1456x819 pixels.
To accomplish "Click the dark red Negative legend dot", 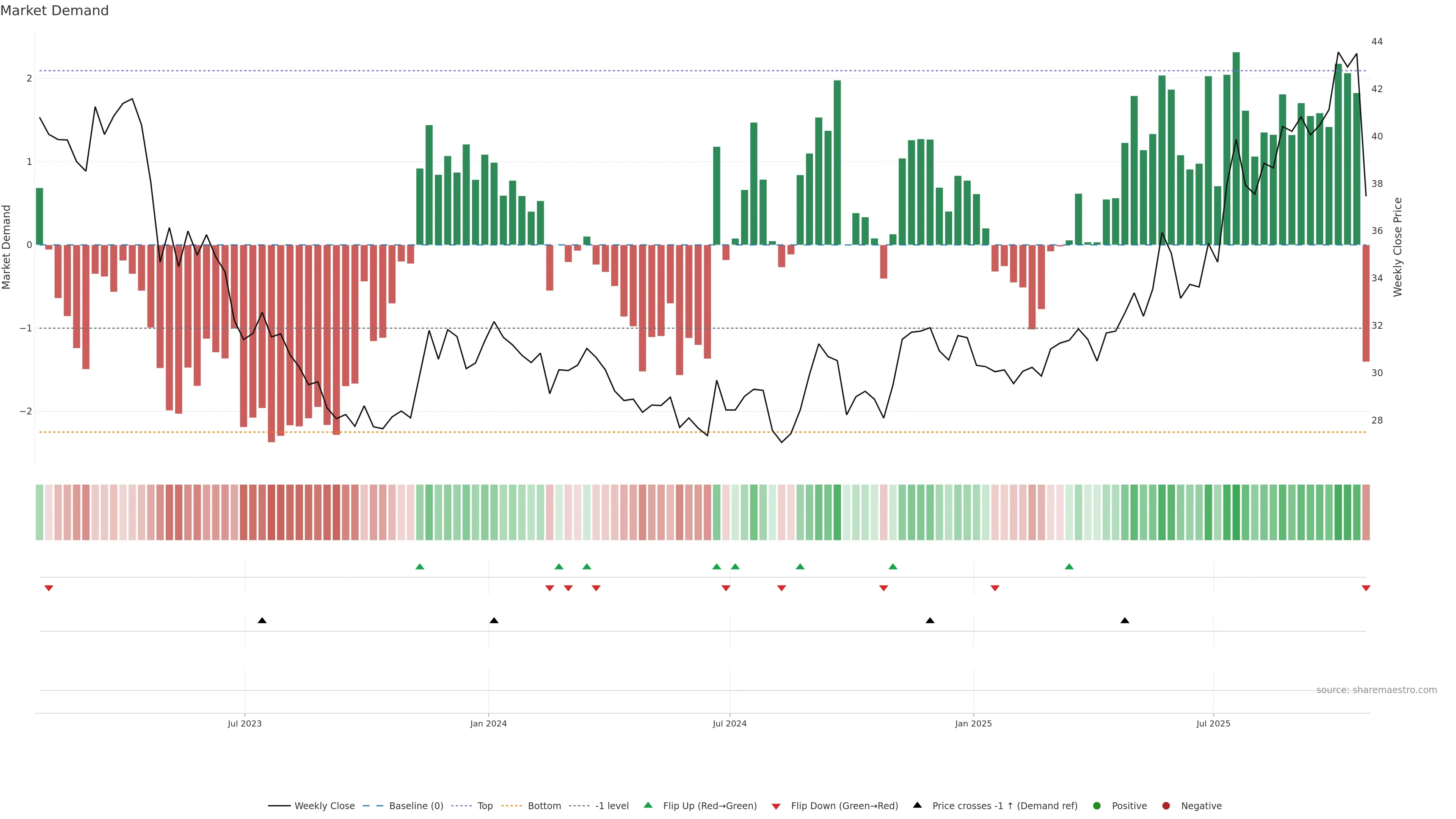I will pos(1166,805).
